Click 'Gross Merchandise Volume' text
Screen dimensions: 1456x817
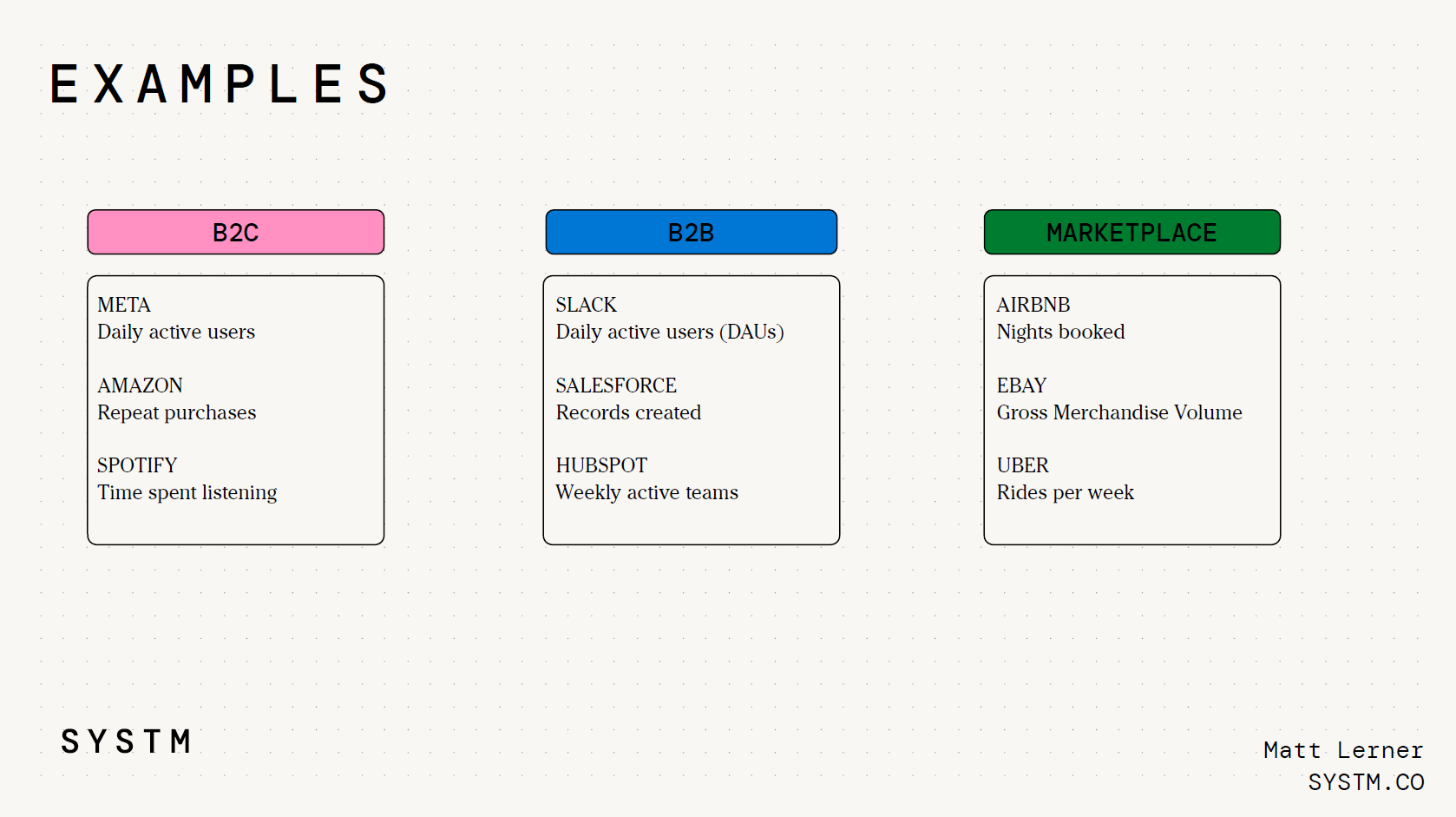click(x=1119, y=412)
